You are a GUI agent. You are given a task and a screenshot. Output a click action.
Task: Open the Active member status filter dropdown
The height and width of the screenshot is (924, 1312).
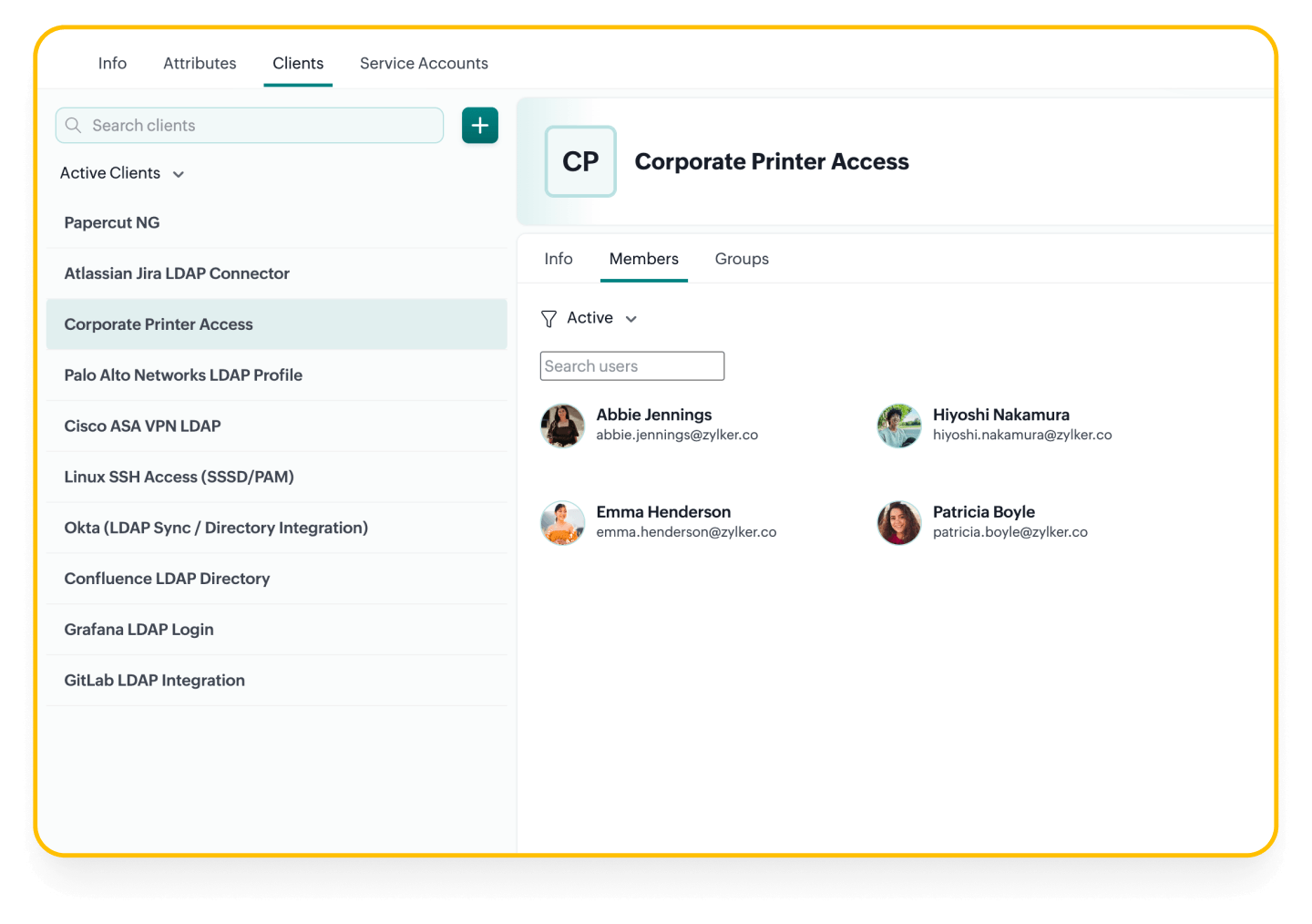(x=589, y=318)
